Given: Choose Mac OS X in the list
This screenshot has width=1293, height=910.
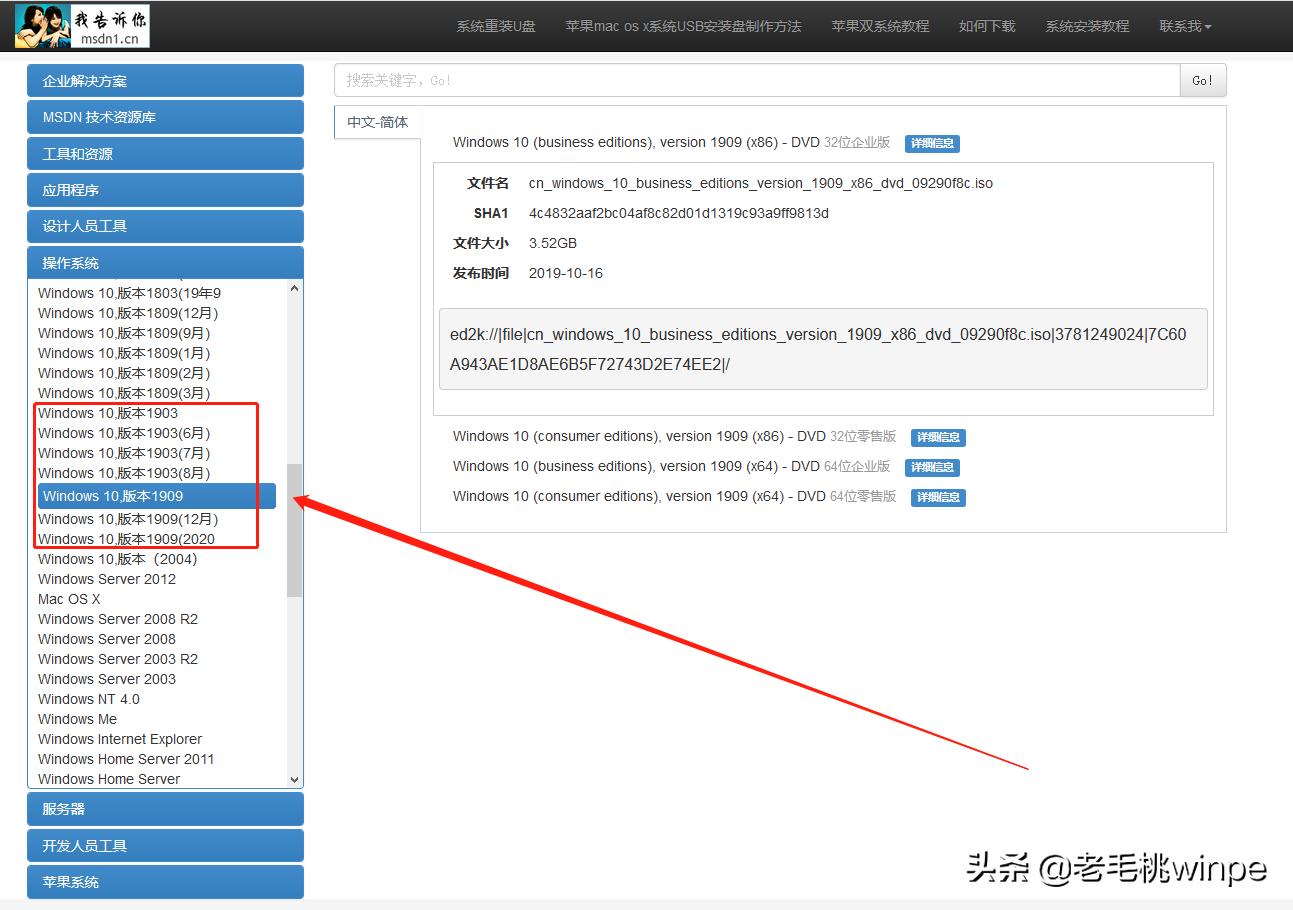Looking at the screenshot, I should click(69, 599).
